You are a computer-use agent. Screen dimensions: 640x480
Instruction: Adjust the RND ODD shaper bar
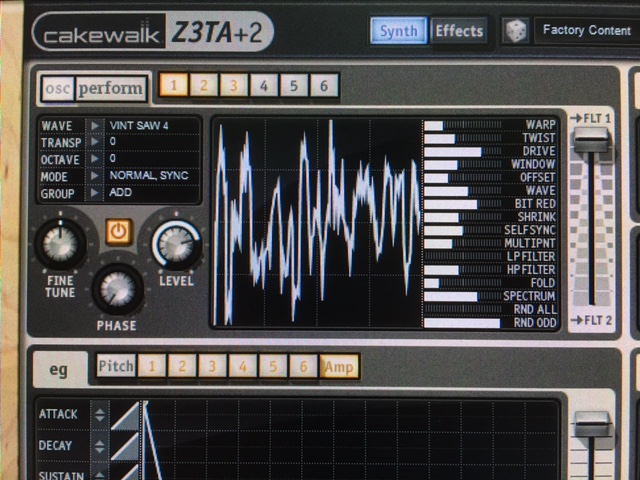(462, 323)
